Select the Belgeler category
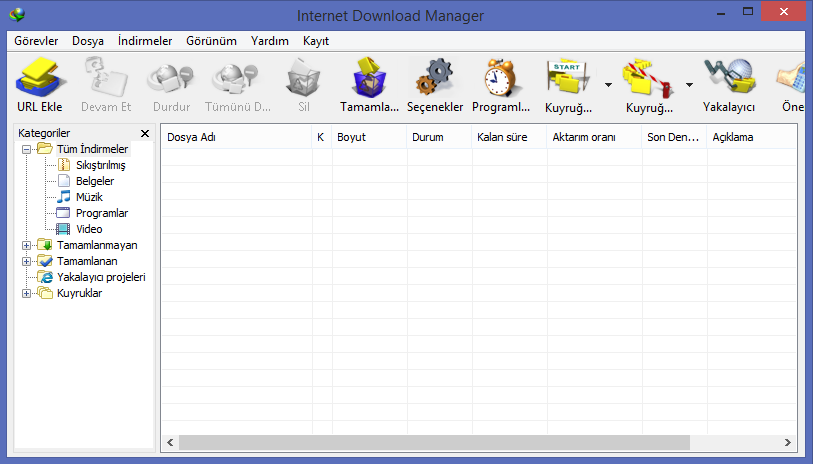813x464 pixels. [x=95, y=181]
